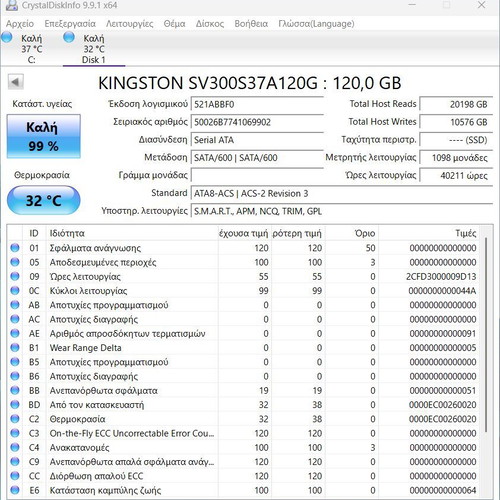
Task: Open the Αρχείο menu
Action: click(20, 24)
